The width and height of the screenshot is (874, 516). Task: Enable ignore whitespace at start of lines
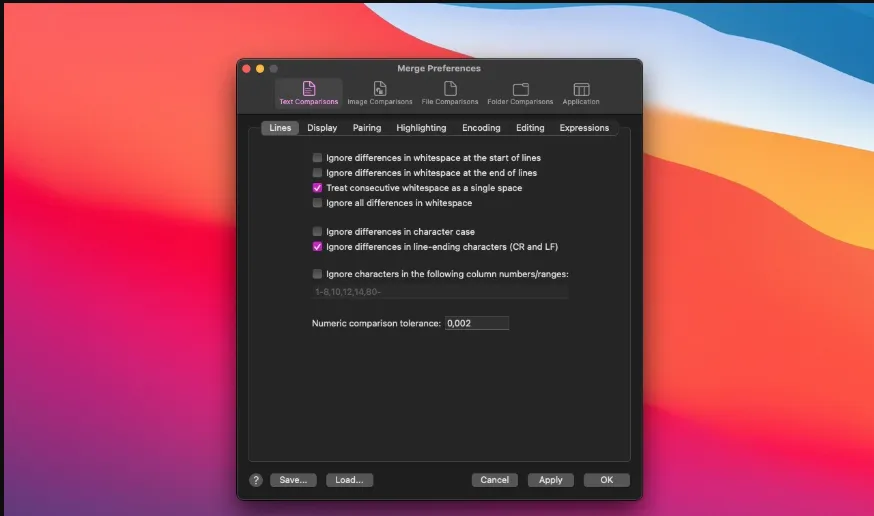(317, 158)
